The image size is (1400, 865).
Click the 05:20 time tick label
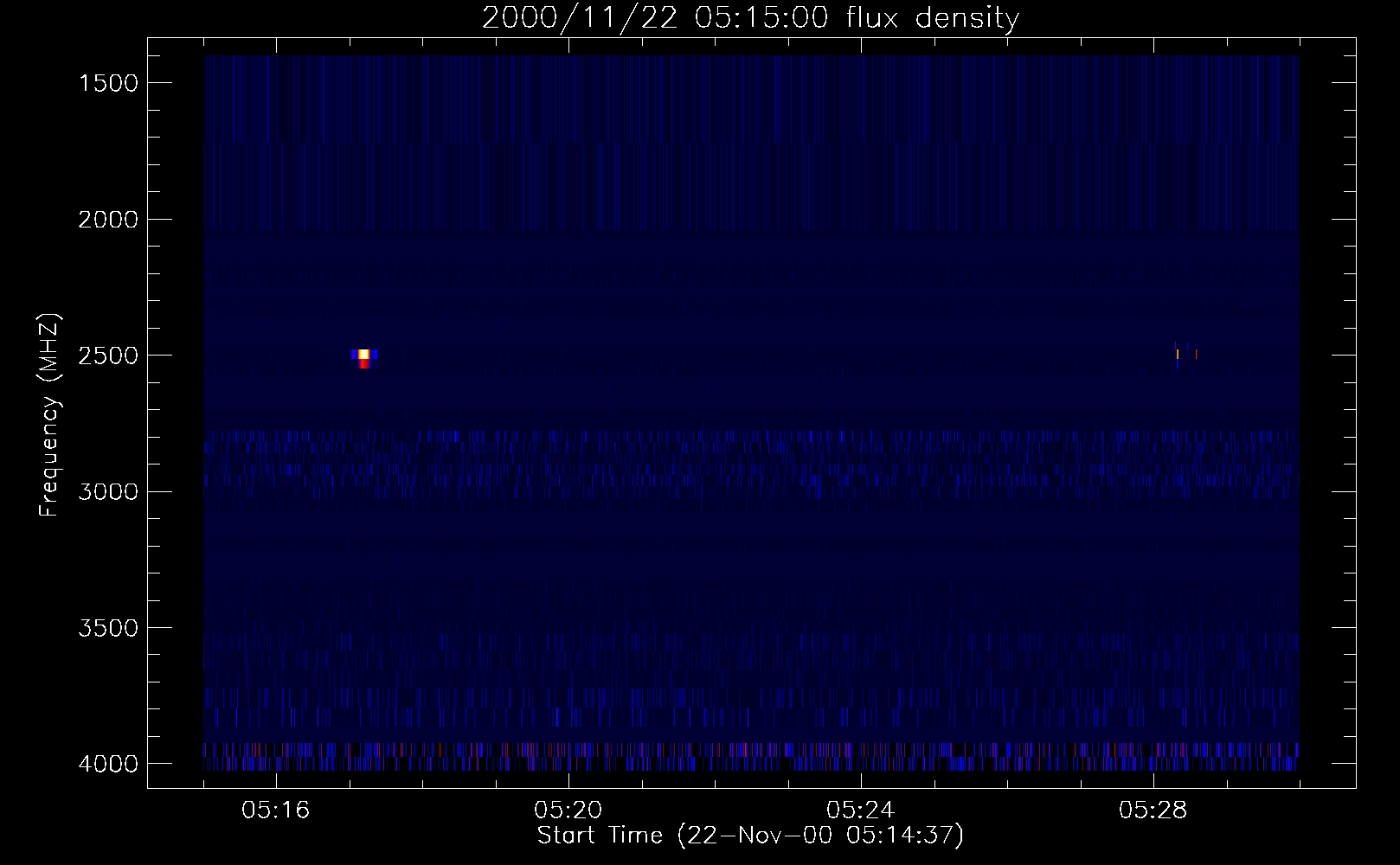tap(568, 811)
